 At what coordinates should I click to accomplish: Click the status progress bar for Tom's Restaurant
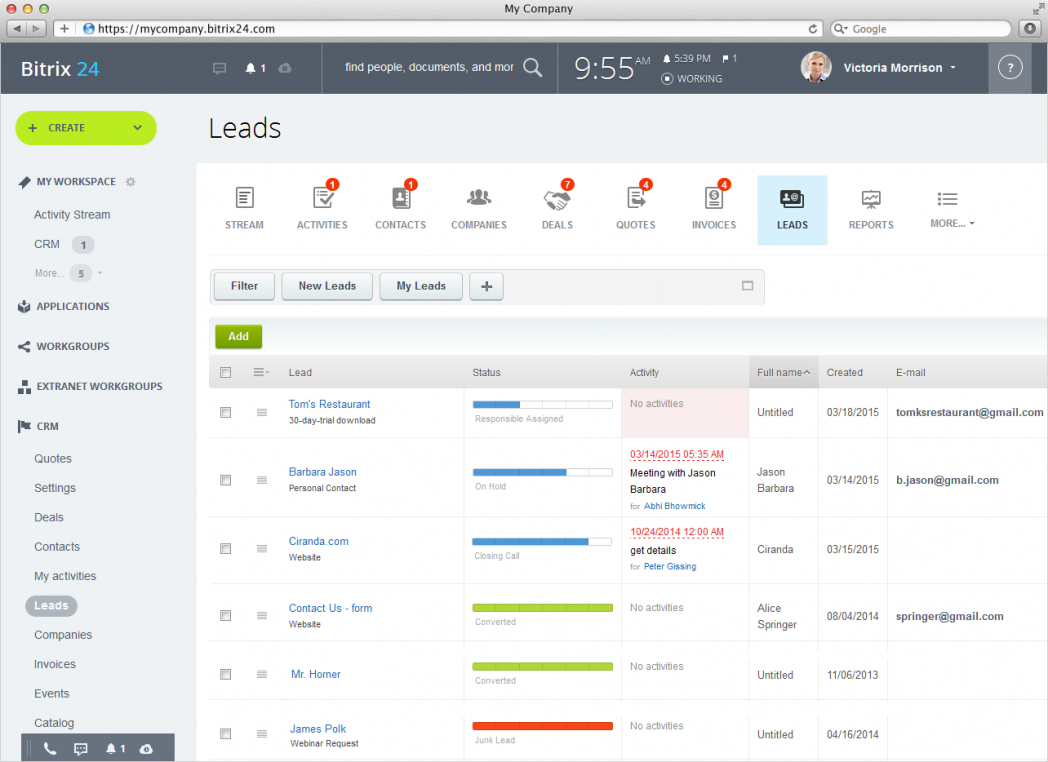(x=543, y=404)
